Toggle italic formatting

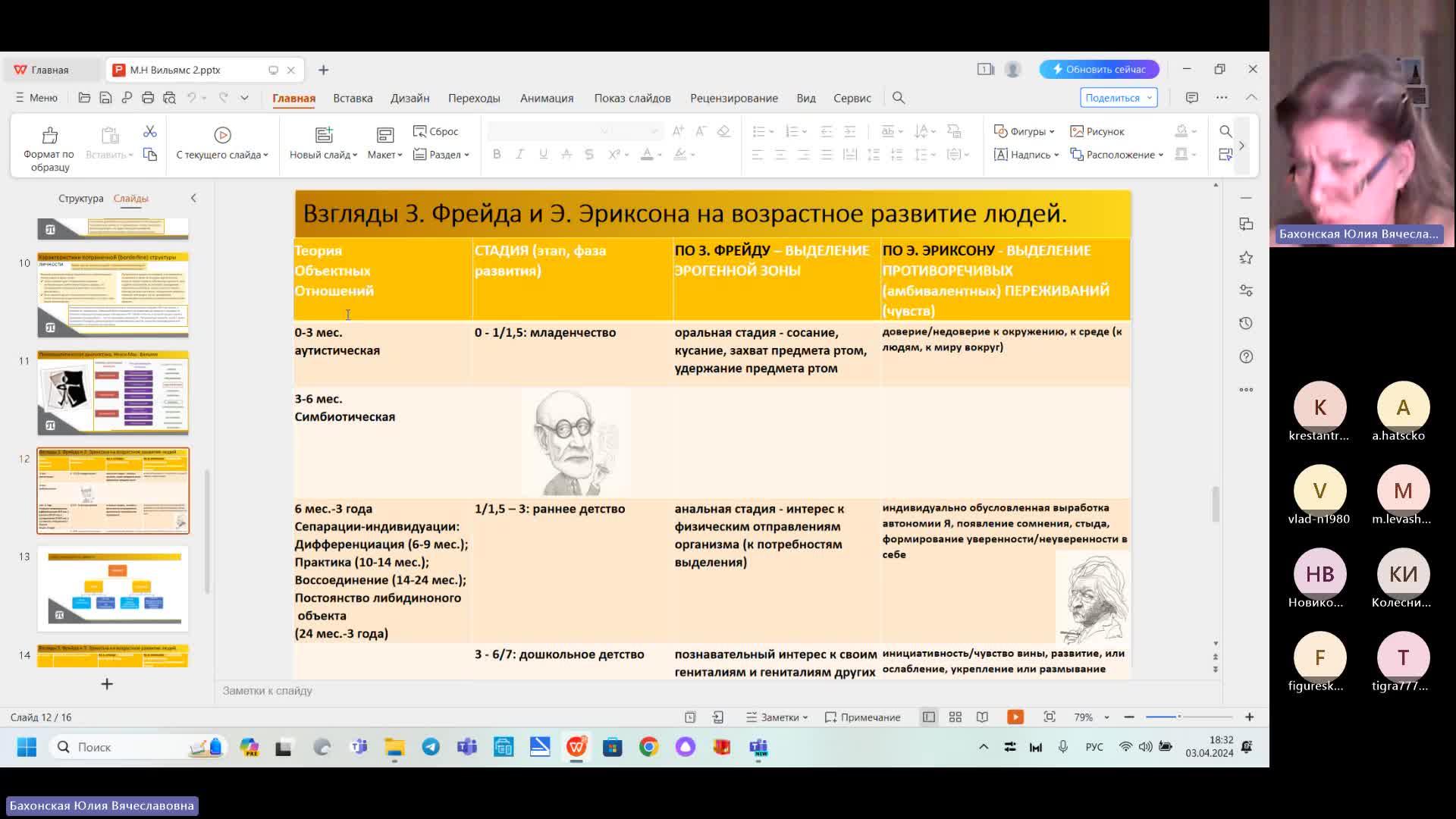(520, 155)
